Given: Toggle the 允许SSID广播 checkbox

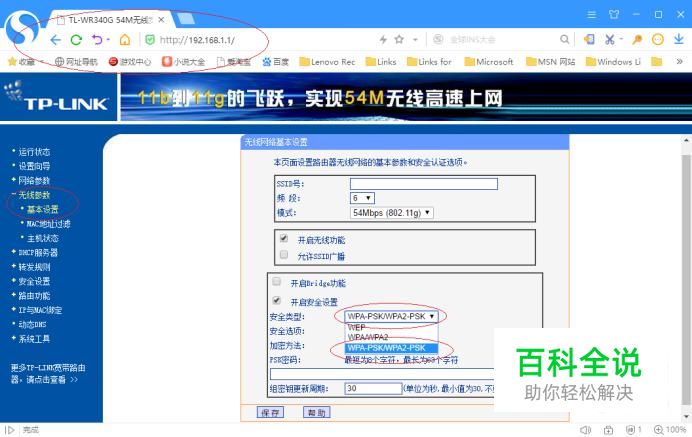Looking at the screenshot, I should (284, 255).
